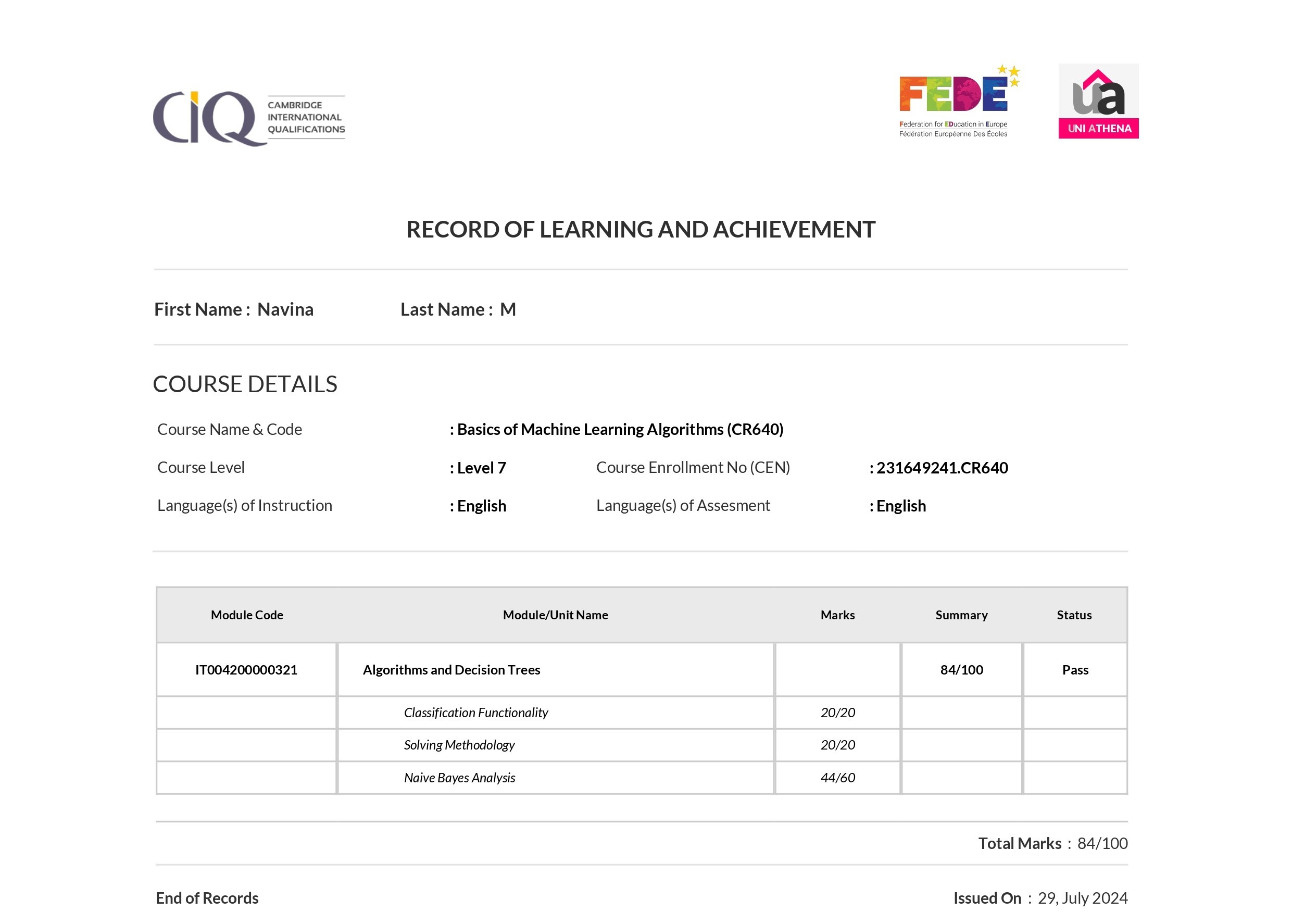
Task: Select the Instruction language English value
Action: pos(481,506)
